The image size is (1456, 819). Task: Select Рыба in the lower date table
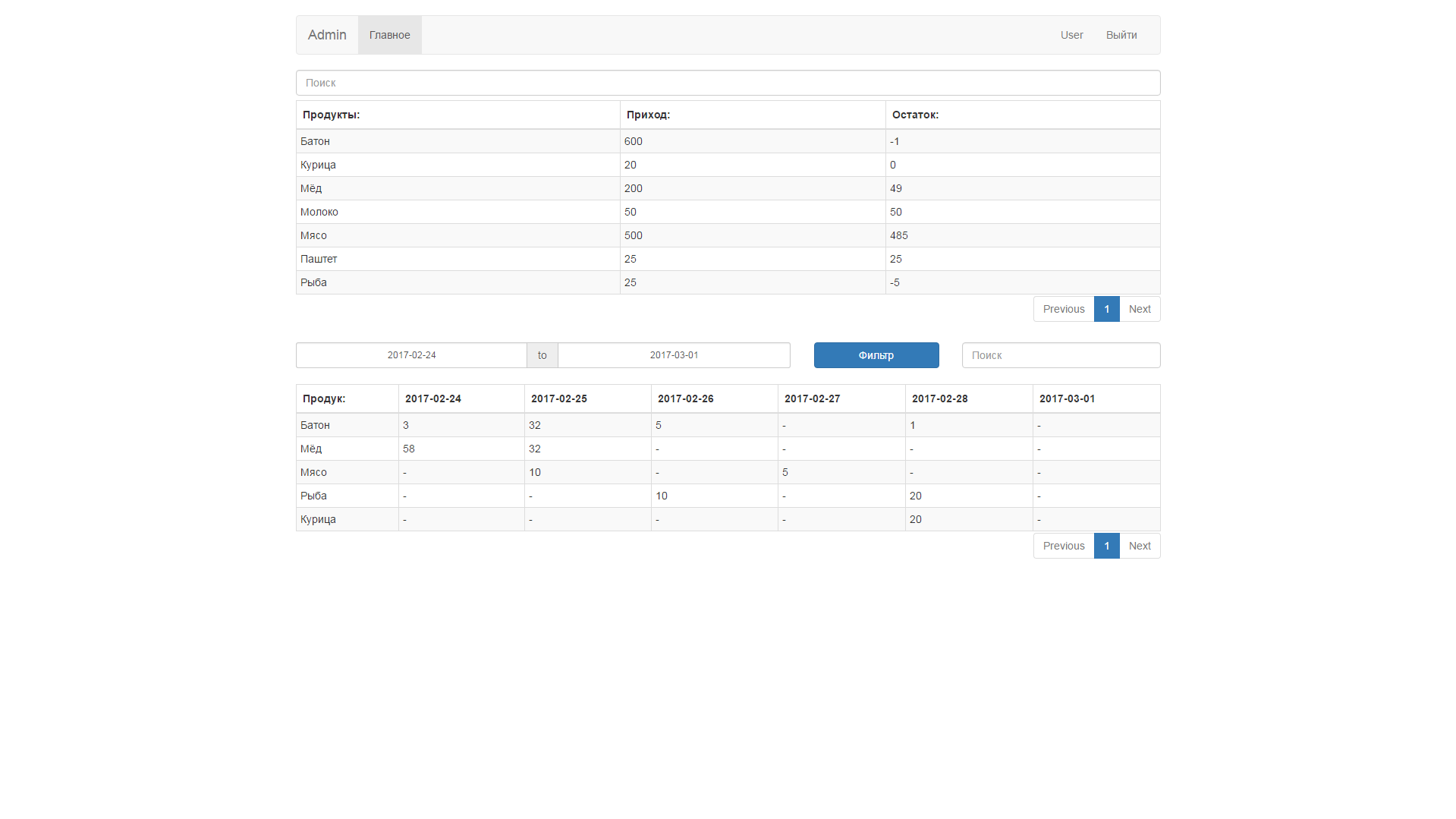pos(313,496)
